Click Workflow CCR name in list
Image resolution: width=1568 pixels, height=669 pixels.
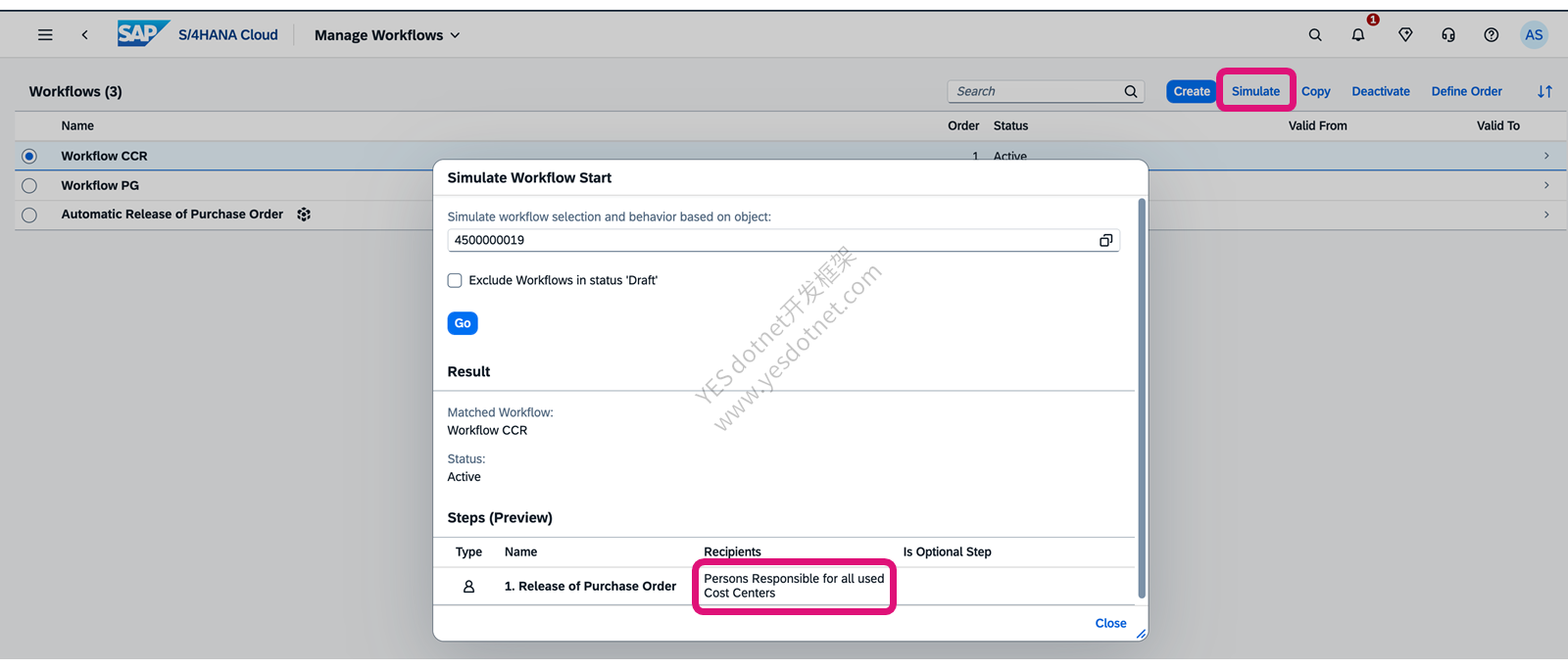[x=104, y=156]
